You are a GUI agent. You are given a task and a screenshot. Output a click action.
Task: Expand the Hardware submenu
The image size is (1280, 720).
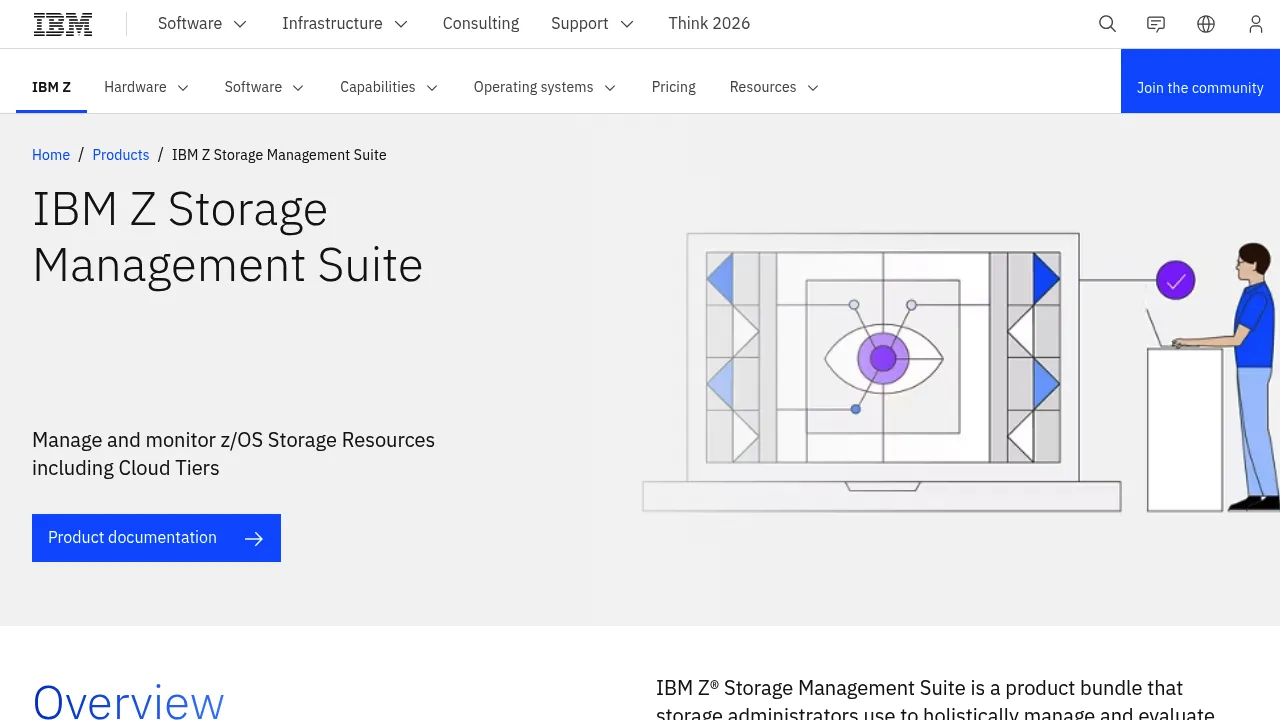(x=147, y=87)
